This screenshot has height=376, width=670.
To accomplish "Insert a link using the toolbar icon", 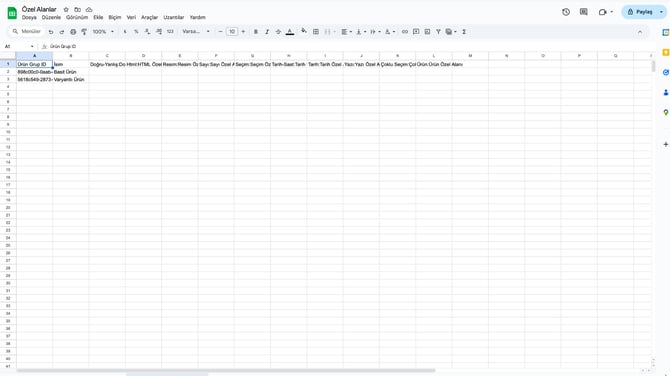I will [405, 32].
